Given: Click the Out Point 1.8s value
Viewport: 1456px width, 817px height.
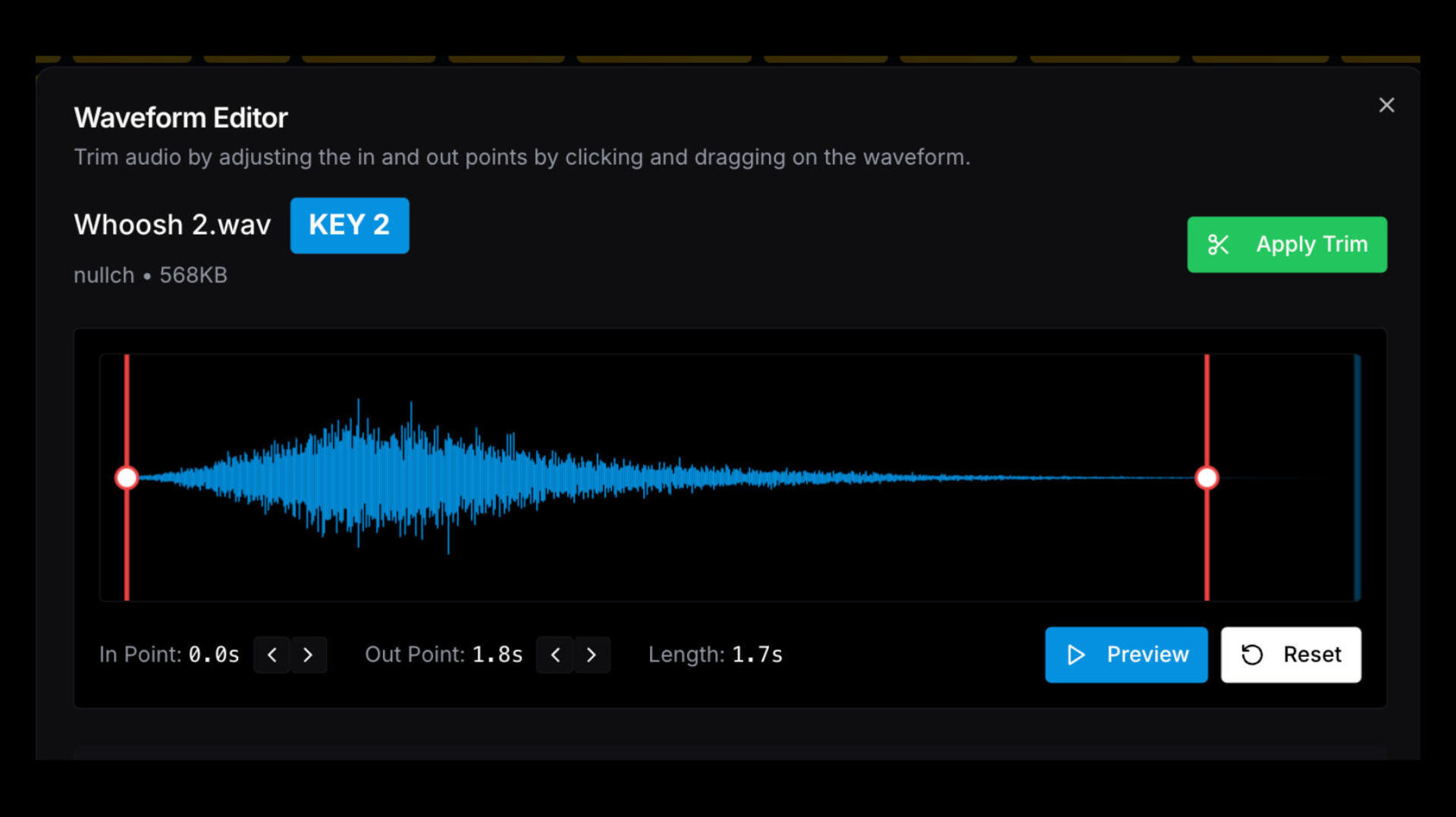Looking at the screenshot, I should coord(497,655).
